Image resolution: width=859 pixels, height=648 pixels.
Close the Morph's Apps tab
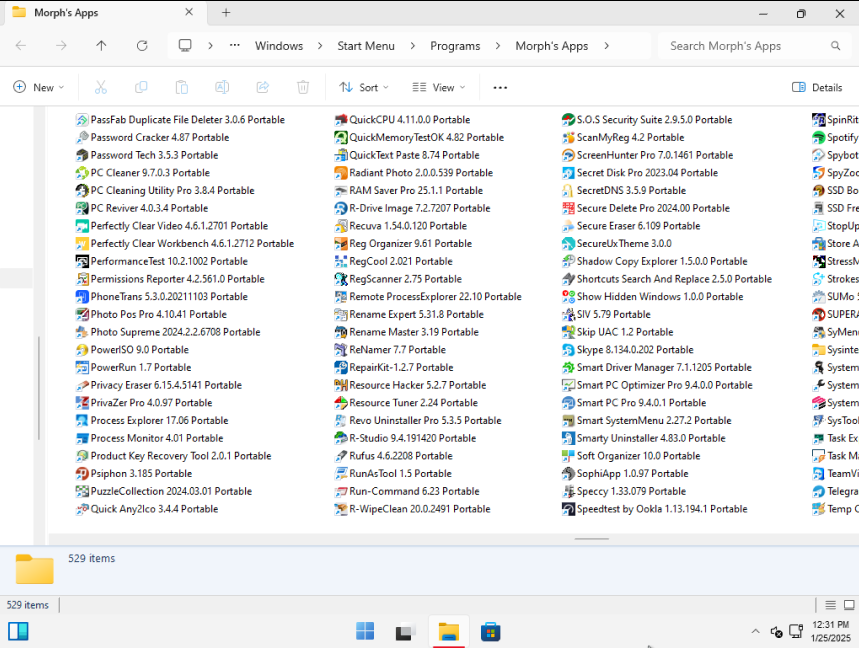(189, 12)
